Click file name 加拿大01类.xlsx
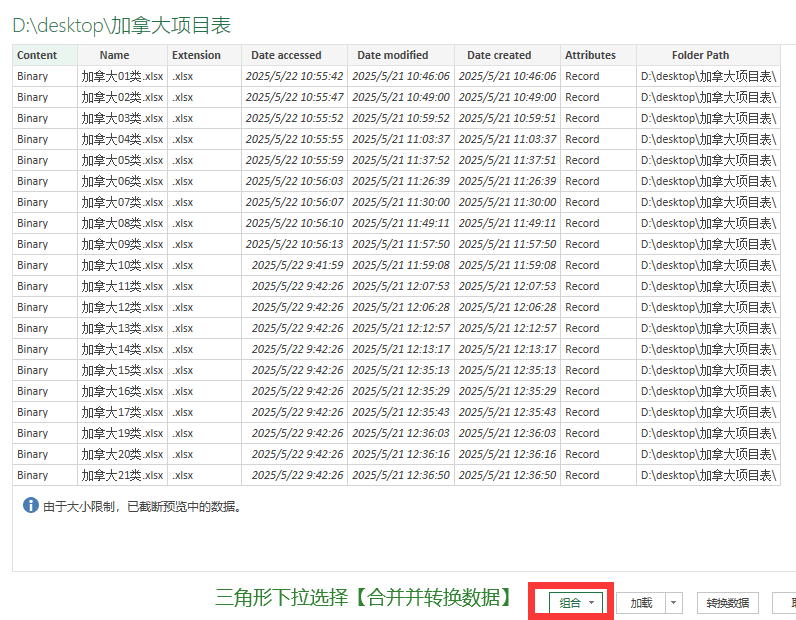Screen dimensions: 796x620 (122, 76)
